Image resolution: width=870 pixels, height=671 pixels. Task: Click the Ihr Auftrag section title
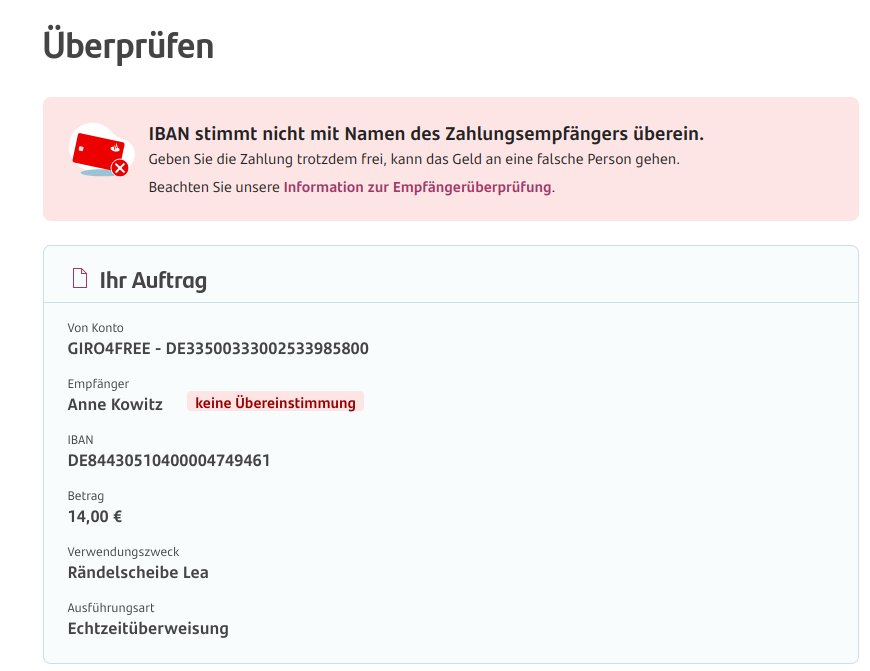point(153,280)
